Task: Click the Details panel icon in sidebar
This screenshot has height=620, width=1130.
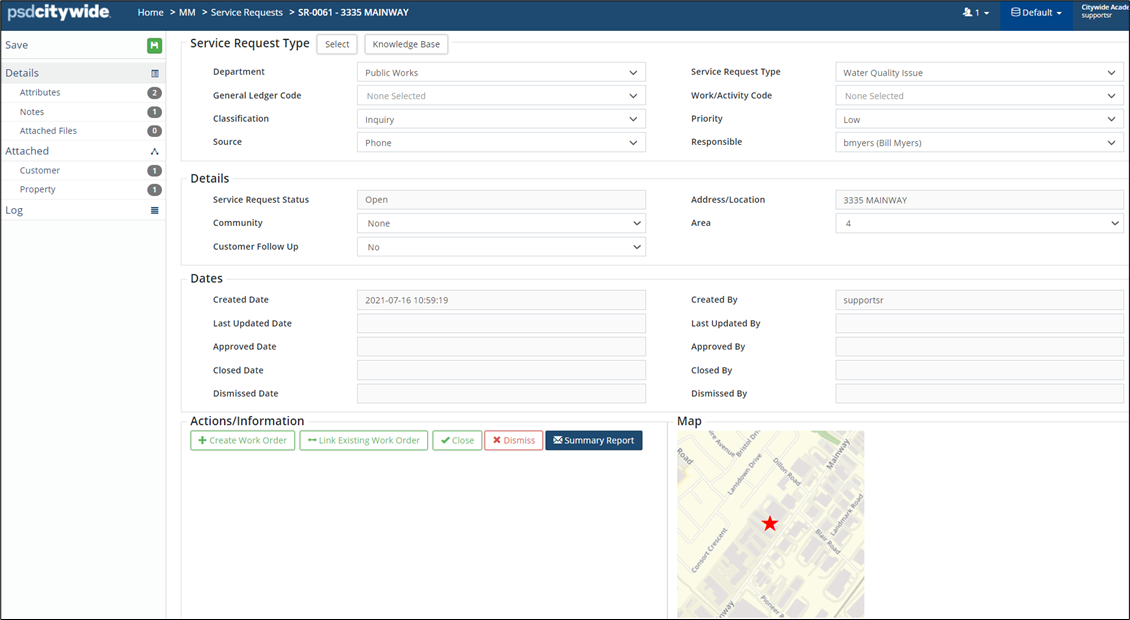Action: tap(154, 73)
